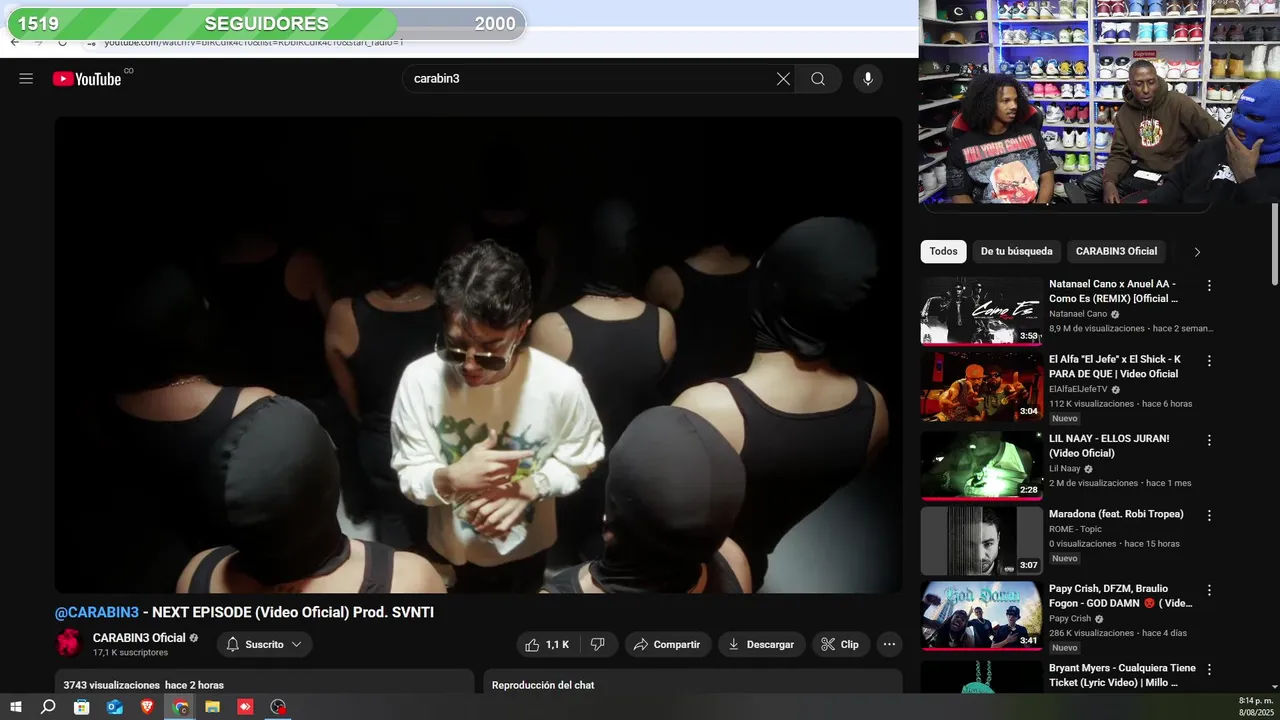Screen dimensions: 1280x720
Task: Go to the YouTube home logo
Action: (87, 79)
